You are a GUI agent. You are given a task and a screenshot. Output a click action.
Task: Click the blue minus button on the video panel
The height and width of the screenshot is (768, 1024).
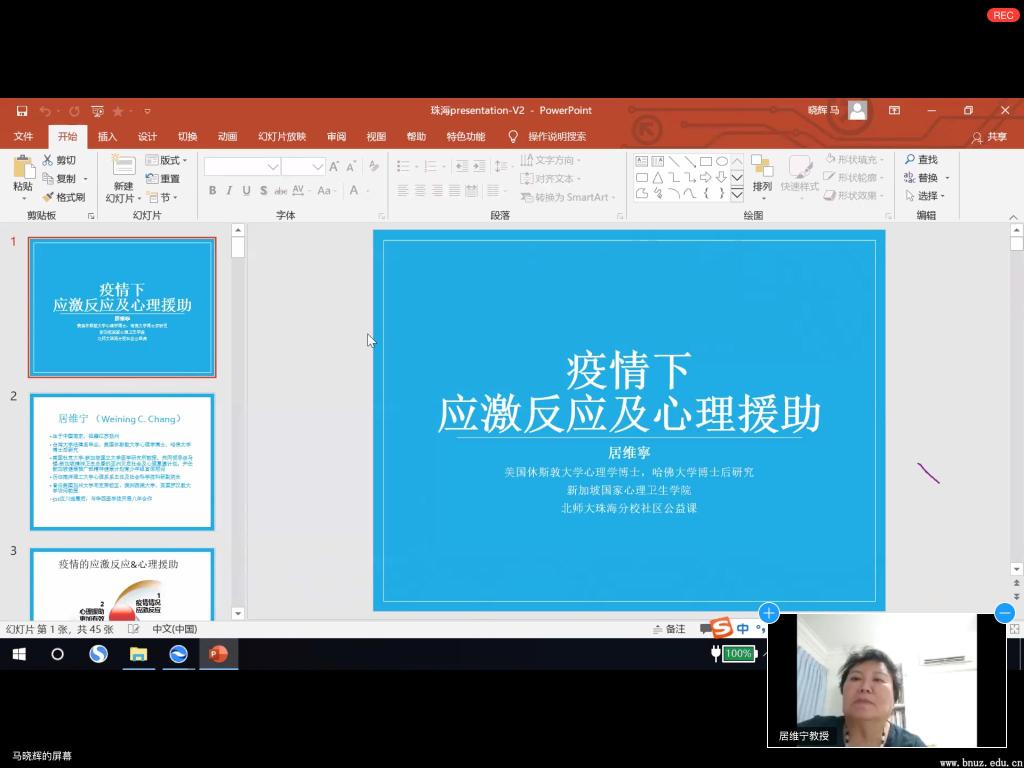1005,613
